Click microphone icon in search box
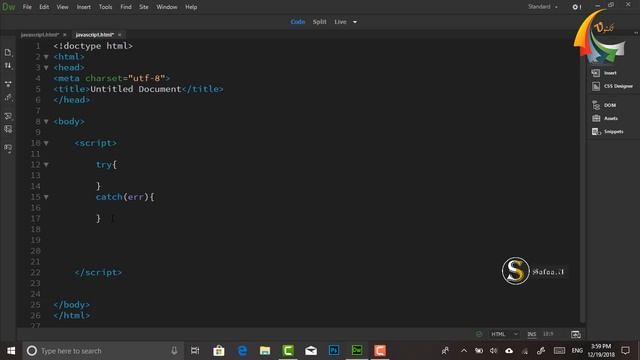640x360 pixels. [174, 351]
